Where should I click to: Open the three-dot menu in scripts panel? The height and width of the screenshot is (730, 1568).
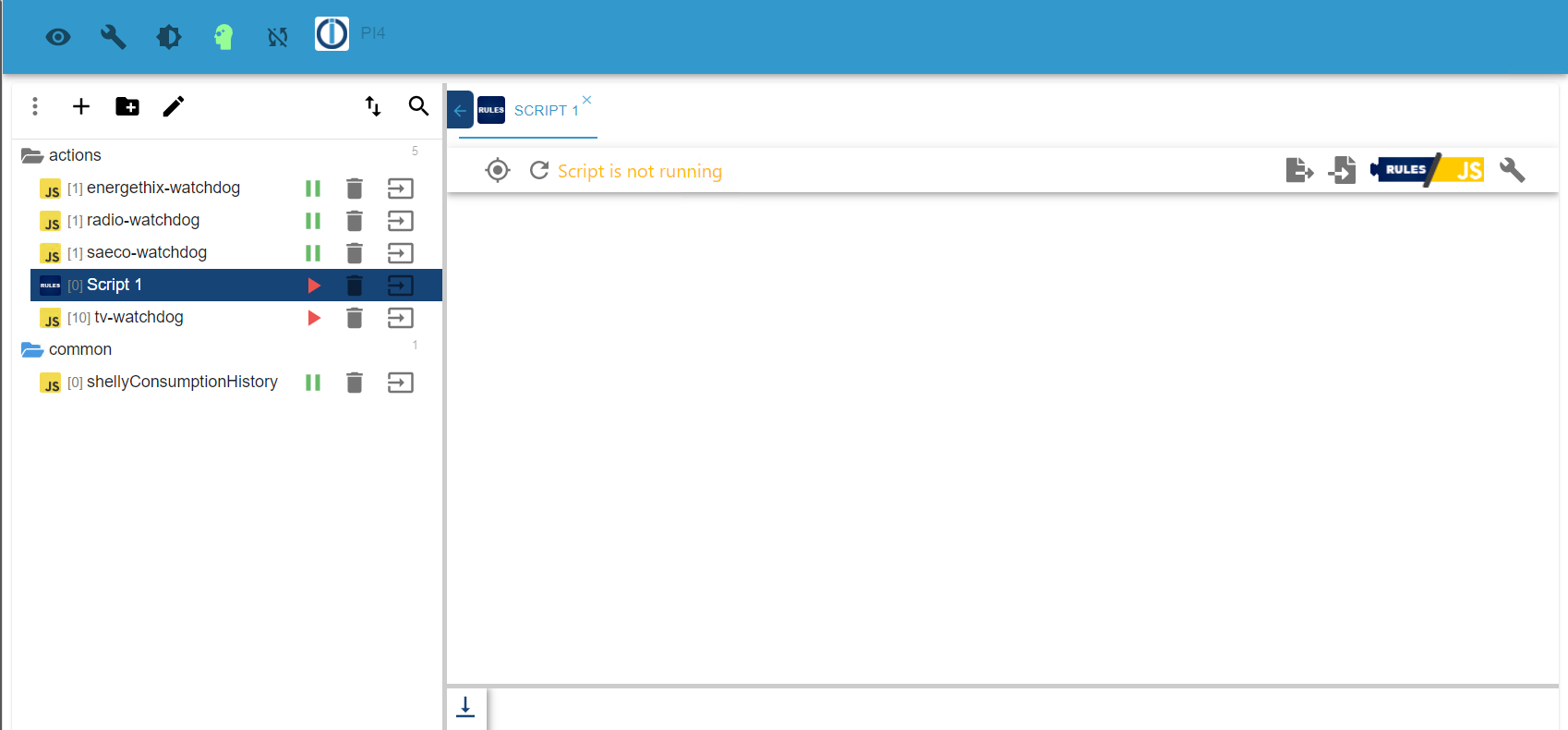35,106
